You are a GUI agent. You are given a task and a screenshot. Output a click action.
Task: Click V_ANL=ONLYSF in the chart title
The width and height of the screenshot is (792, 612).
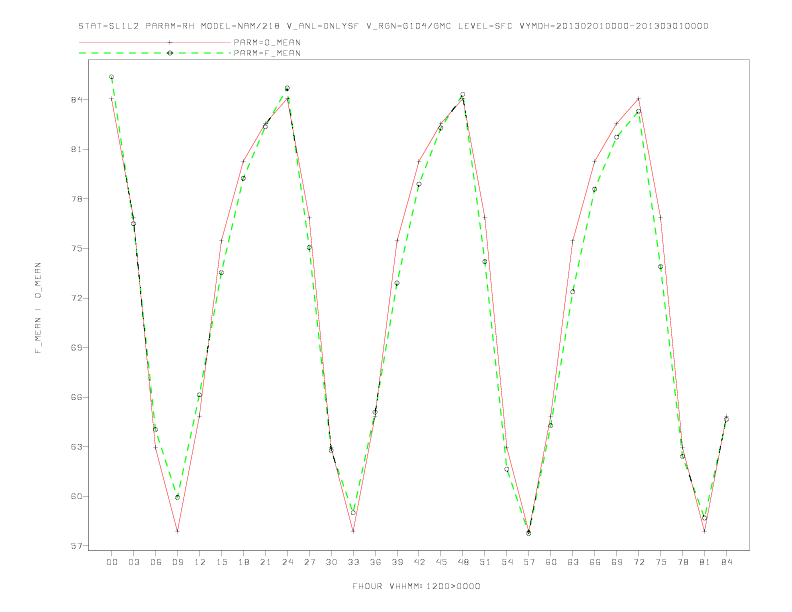click(322, 26)
